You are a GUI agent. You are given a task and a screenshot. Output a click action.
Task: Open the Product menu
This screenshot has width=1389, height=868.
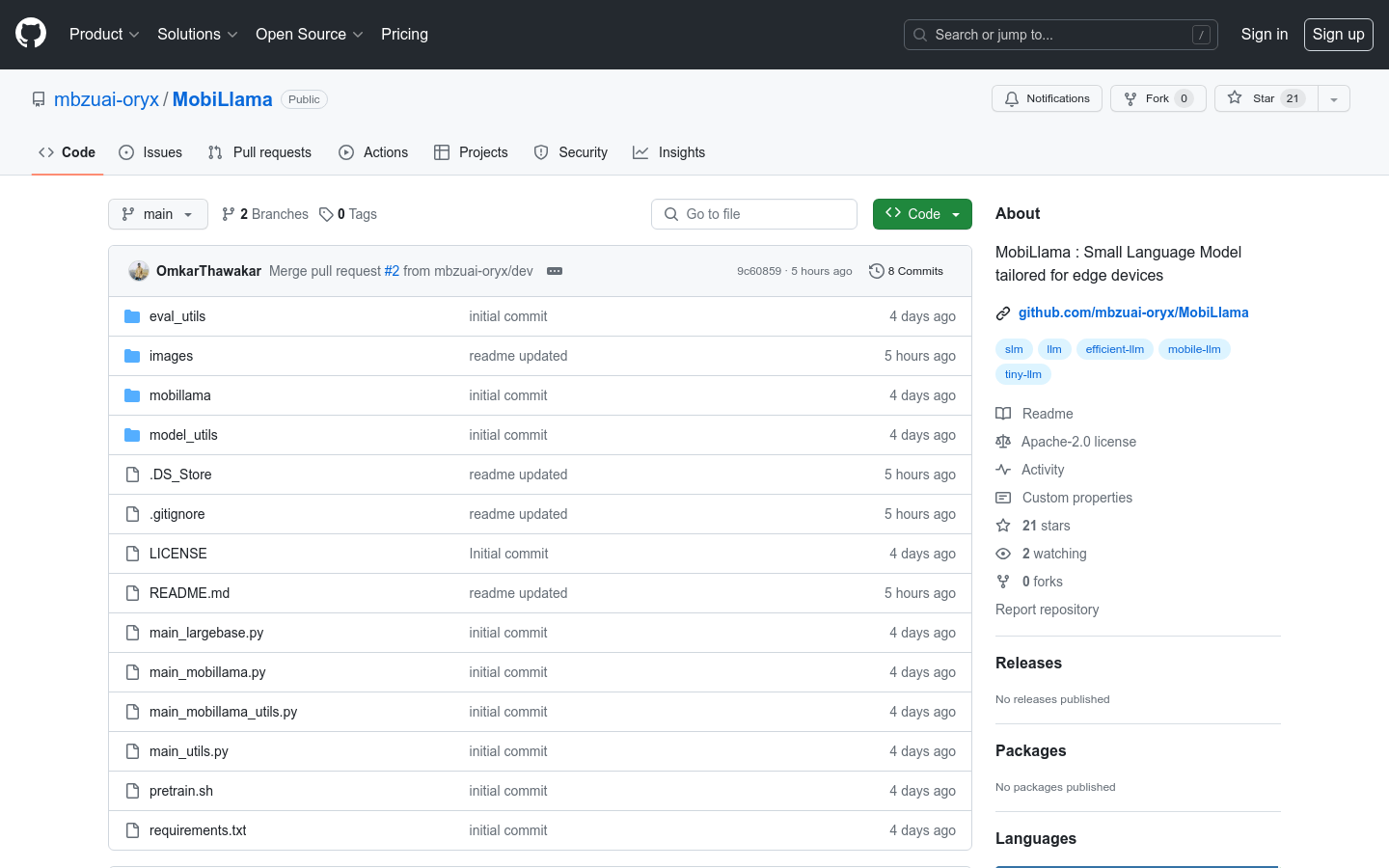[104, 34]
